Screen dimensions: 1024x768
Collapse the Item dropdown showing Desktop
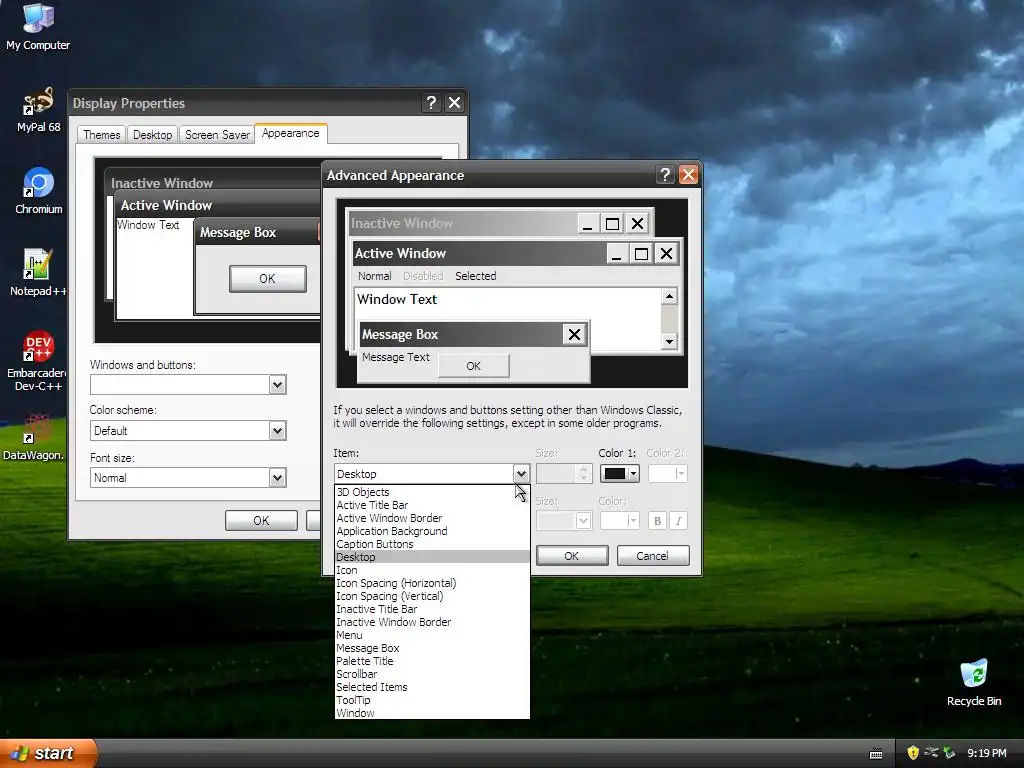pos(520,473)
